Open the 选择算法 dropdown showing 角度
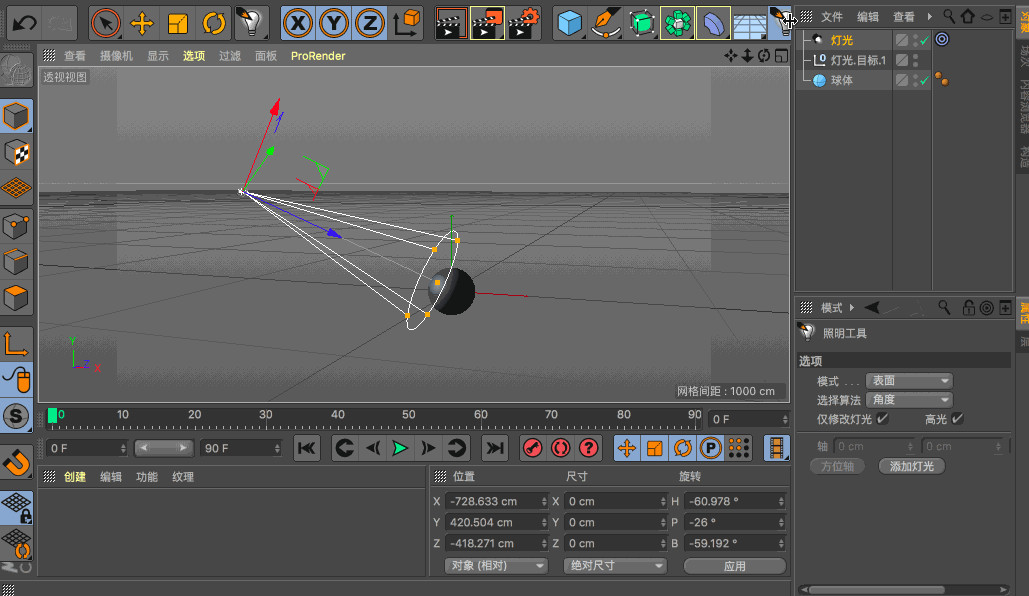 [x=909, y=400]
